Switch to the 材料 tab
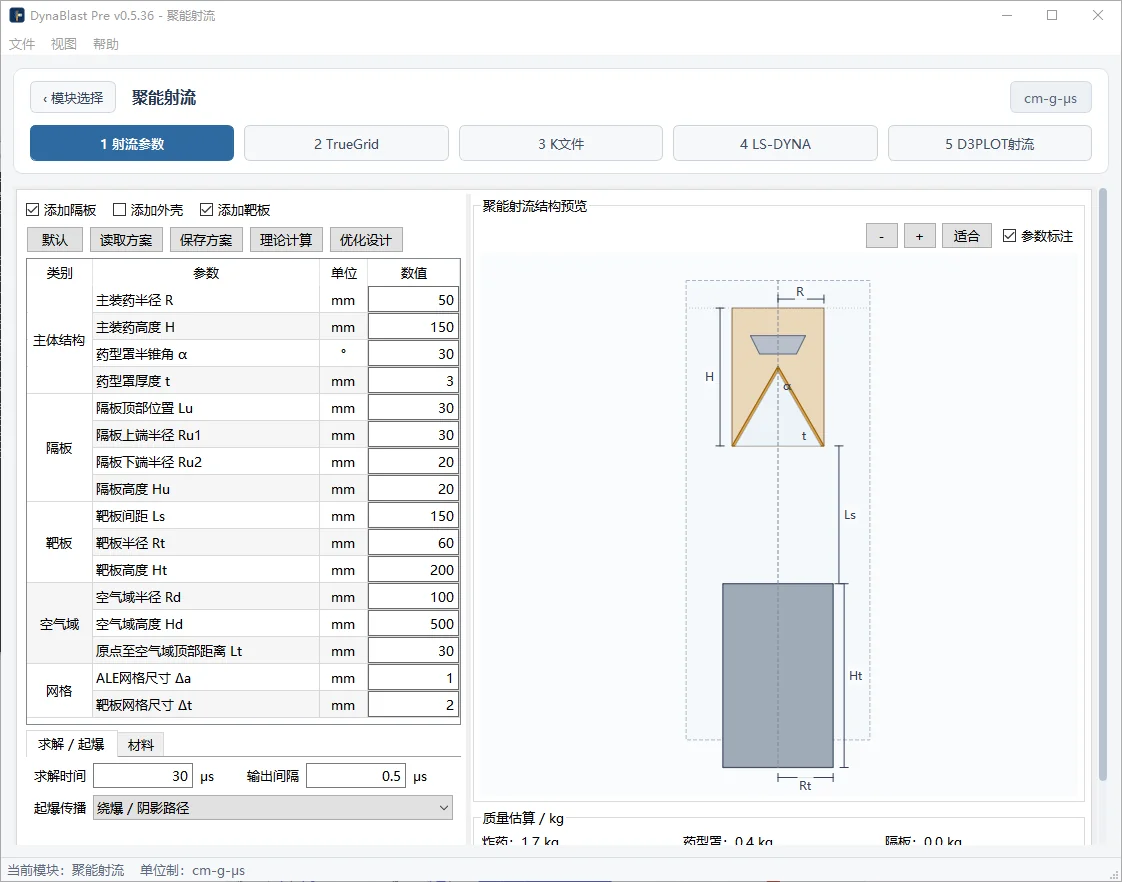This screenshot has height=882, width=1122. point(141,745)
